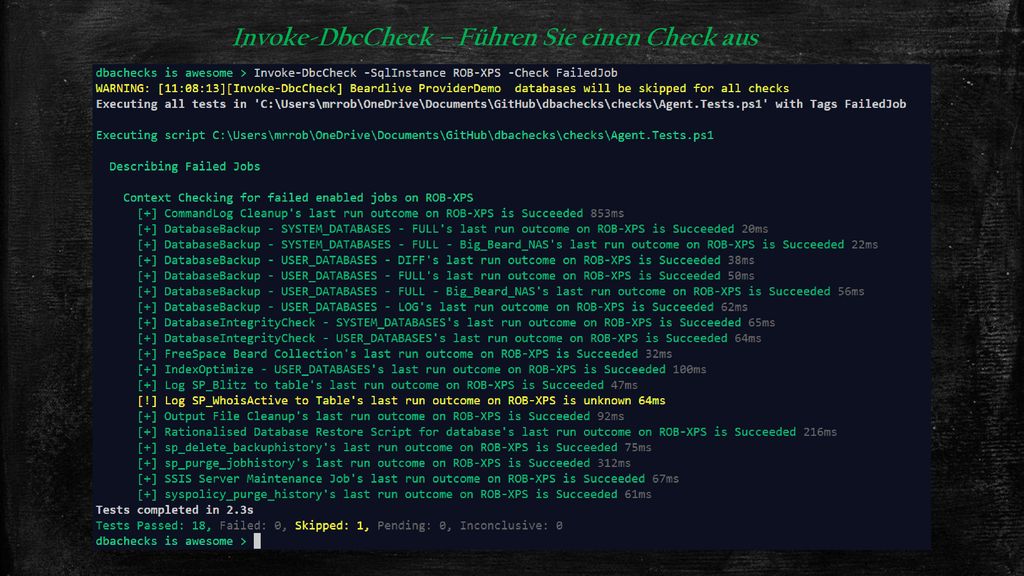1024x576 pixels.
Task: Click the '[+]' marker on the CommandLog Cleanup row
Action: tap(147, 213)
